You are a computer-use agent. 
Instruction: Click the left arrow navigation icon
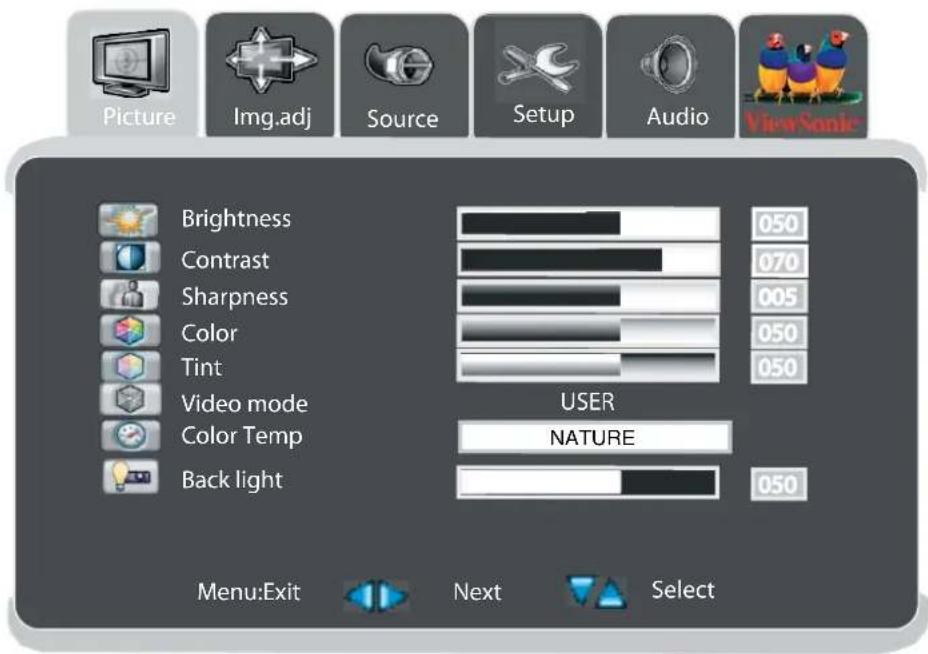tap(360, 595)
